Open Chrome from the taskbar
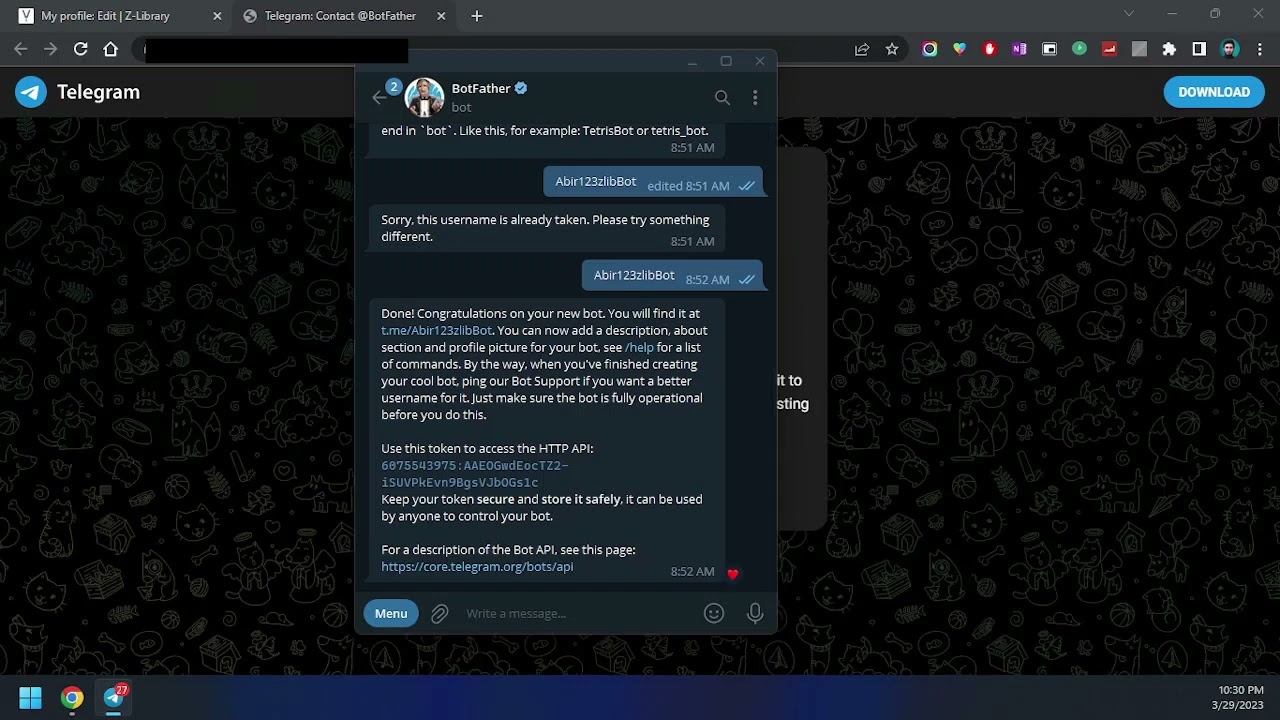This screenshot has width=1280, height=720. (x=72, y=698)
